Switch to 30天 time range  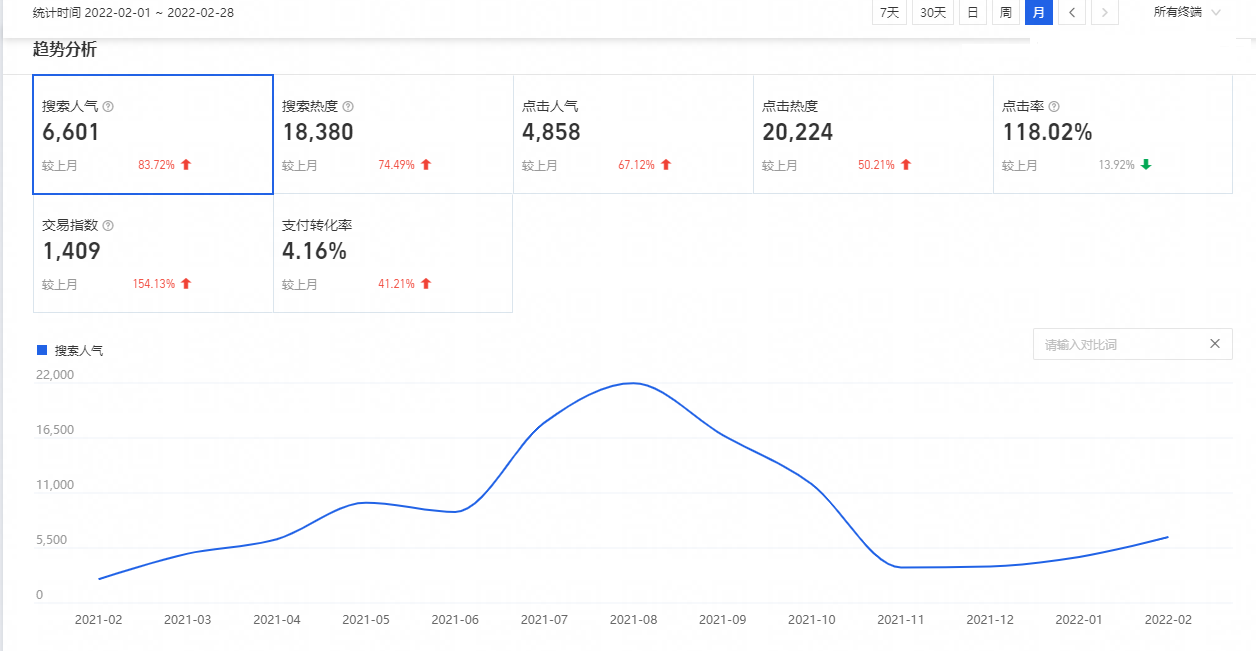coord(932,13)
